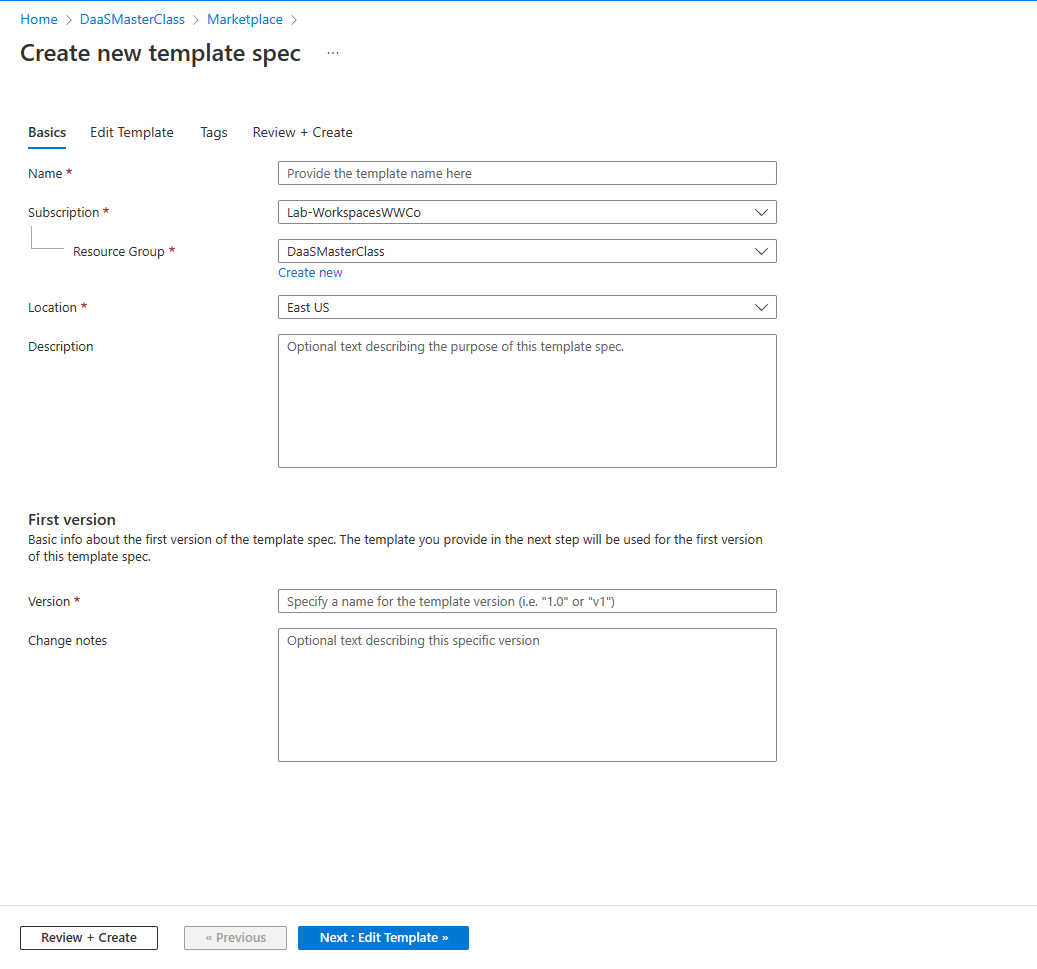
Task: Click the Create new template spec heading
Action: 161,54
